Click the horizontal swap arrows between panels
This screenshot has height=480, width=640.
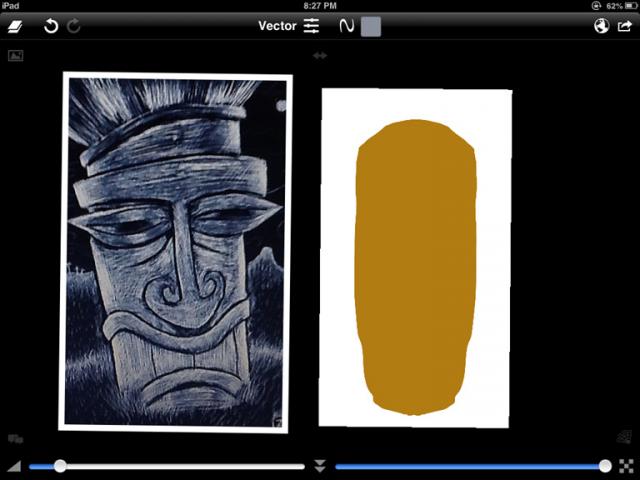click(320, 56)
